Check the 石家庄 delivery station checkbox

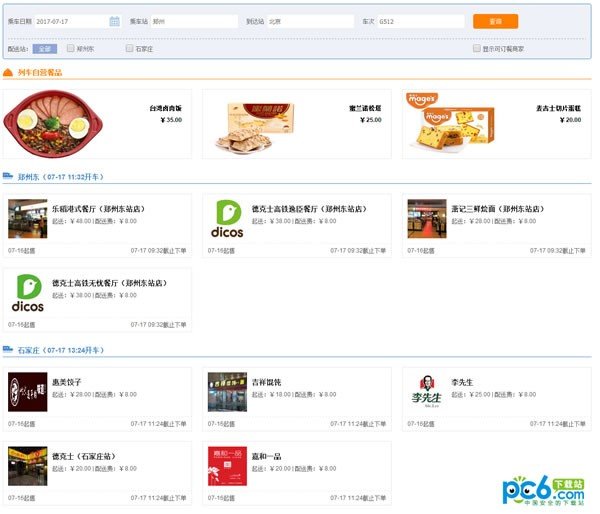[x=129, y=48]
